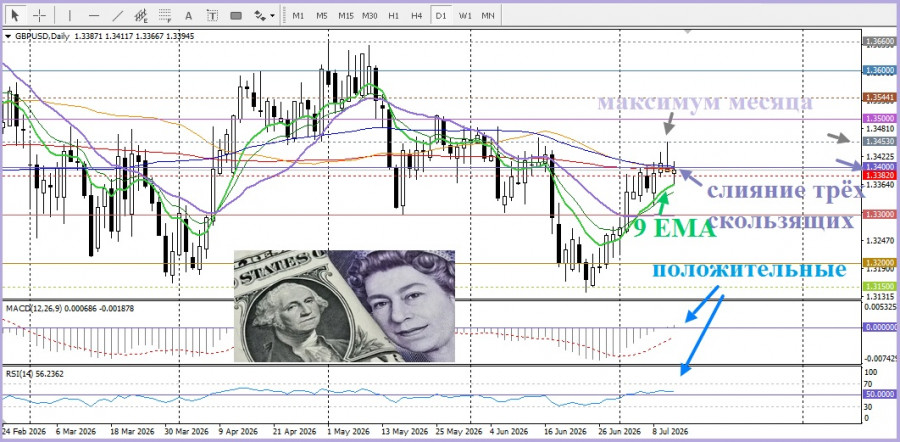This screenshot has height=442, width=900.
Task: Click the 1.33000 price level label
Action: point(879,214)
